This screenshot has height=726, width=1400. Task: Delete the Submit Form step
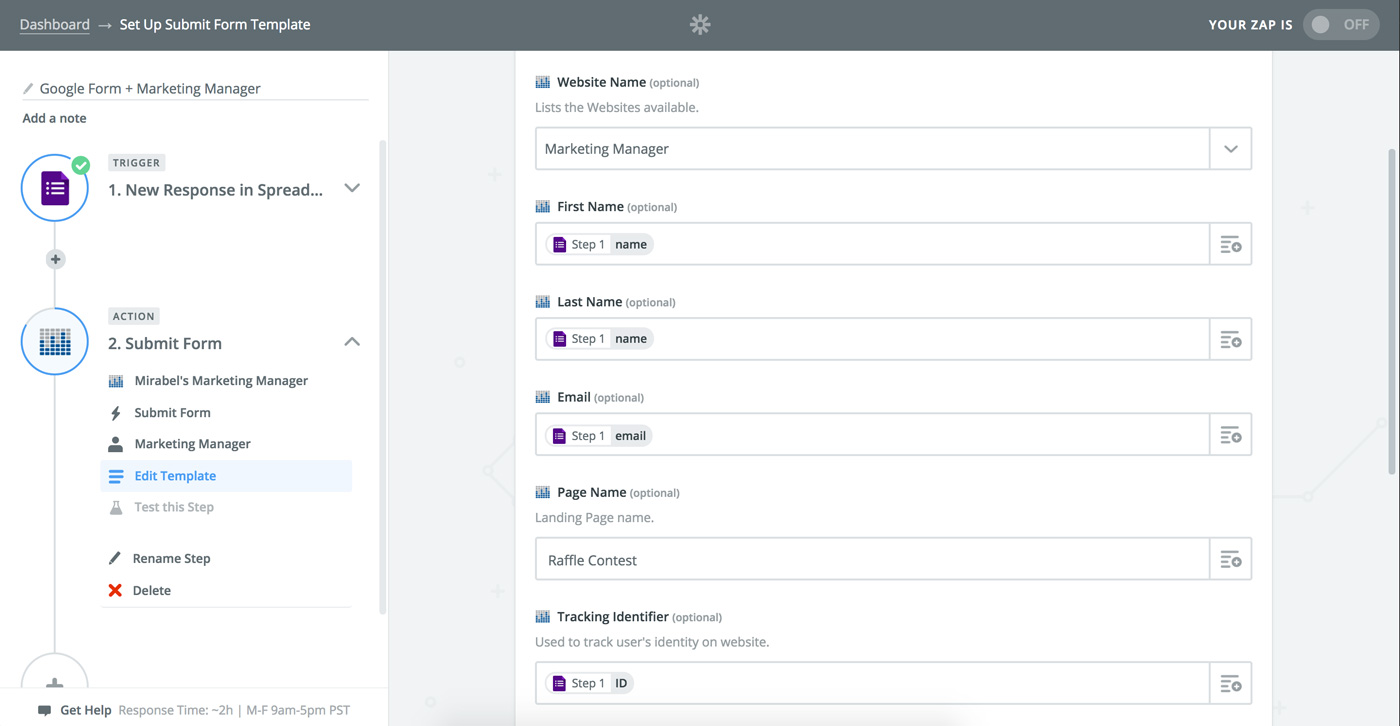click(152, 591)
